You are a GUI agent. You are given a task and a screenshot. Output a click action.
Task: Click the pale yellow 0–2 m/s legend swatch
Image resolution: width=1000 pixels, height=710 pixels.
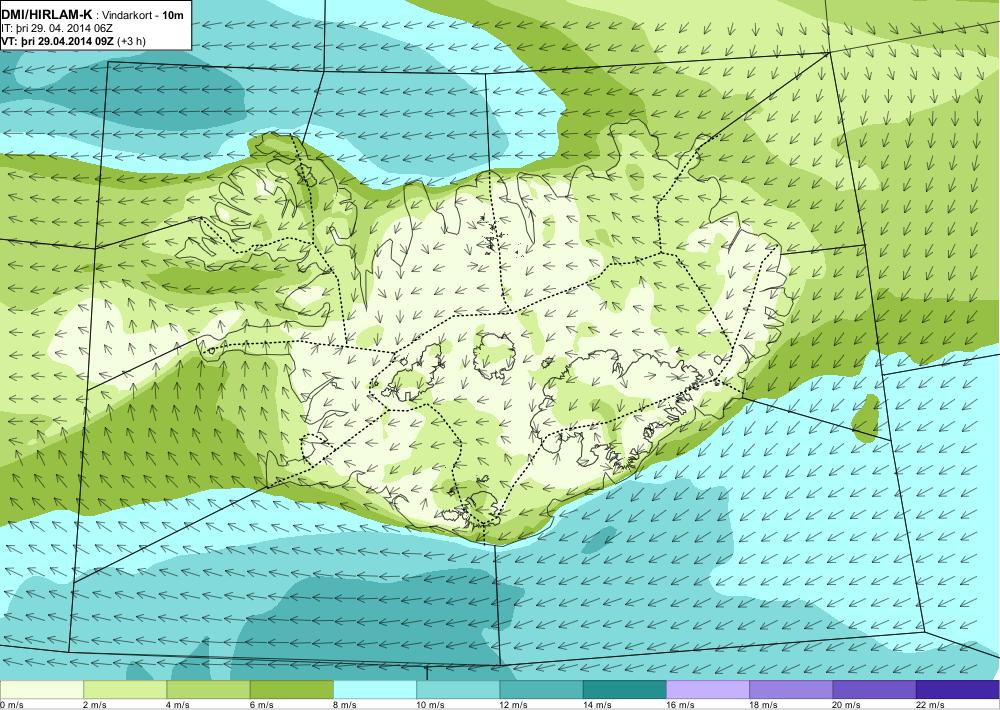pyautogui.click(x=41, y=690)
